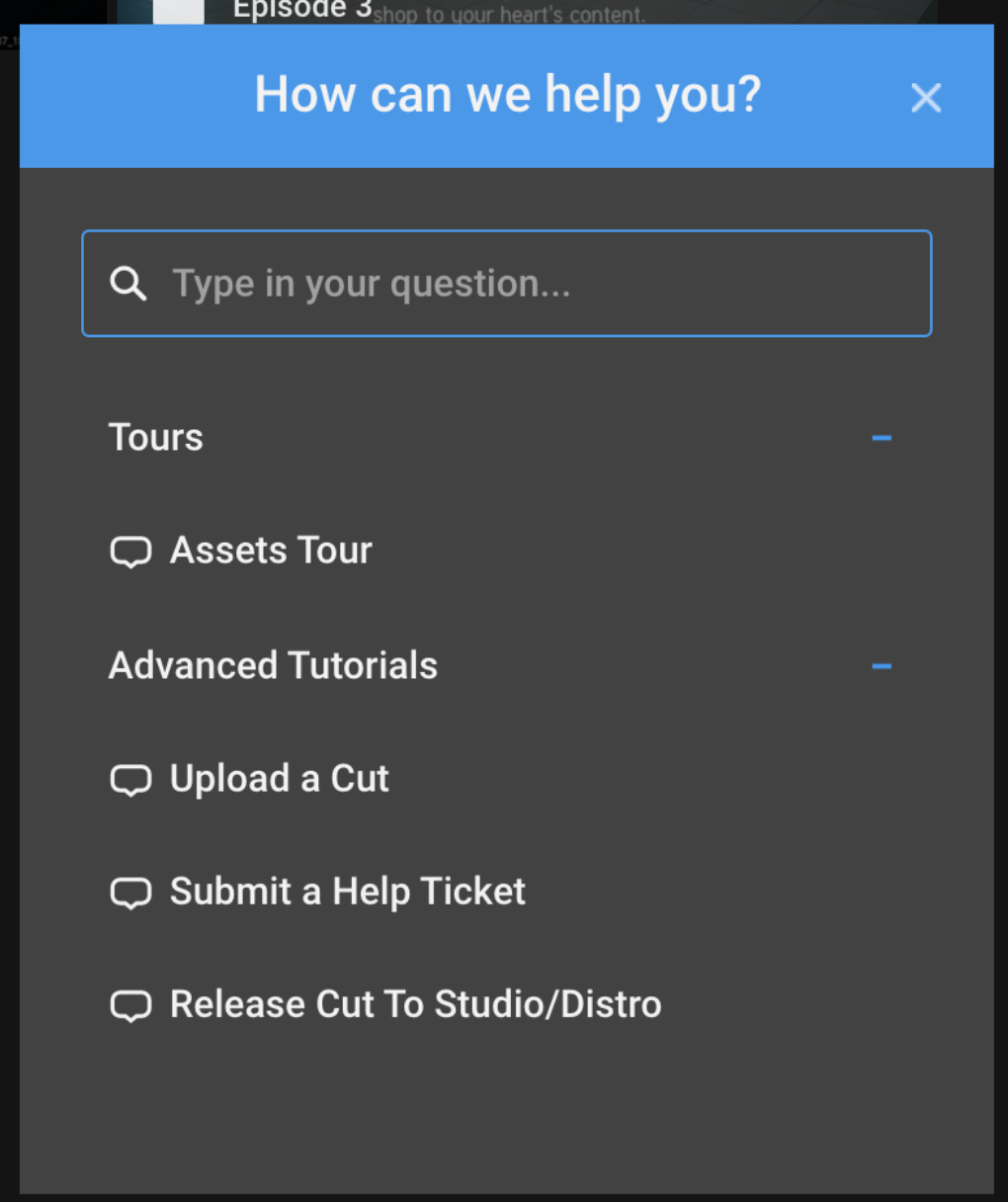1008x1202 pixels.
Task: Select the Advanced Tutorials section heading
Action: (273, 666)
